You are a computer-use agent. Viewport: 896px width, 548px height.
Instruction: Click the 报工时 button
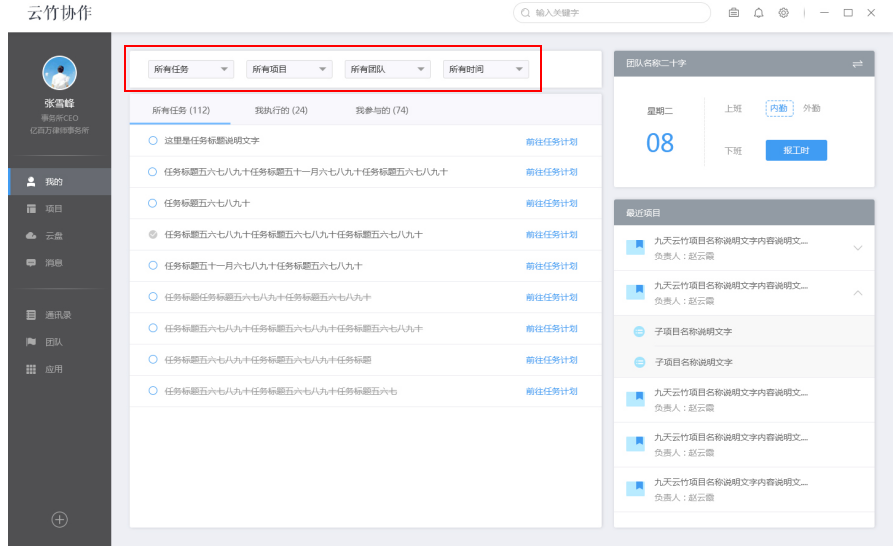(796, 150)
